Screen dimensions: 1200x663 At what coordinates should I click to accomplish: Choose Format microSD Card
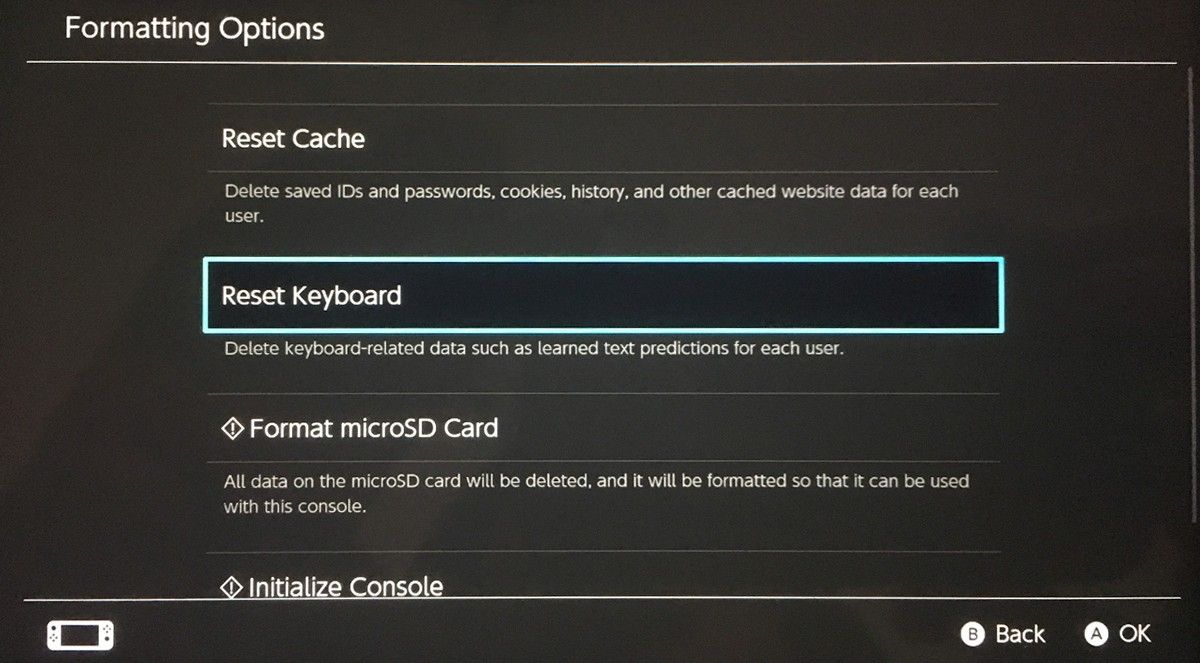[x=373, y=429]
